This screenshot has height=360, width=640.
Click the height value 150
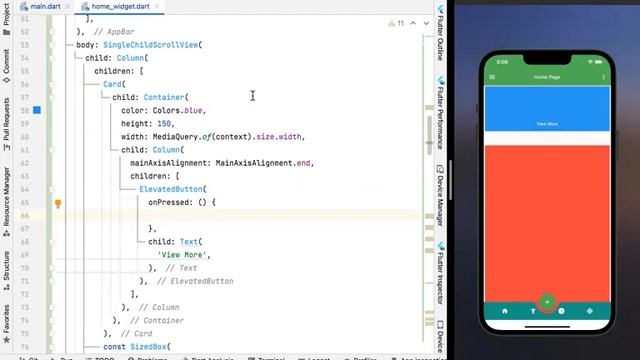164,124
